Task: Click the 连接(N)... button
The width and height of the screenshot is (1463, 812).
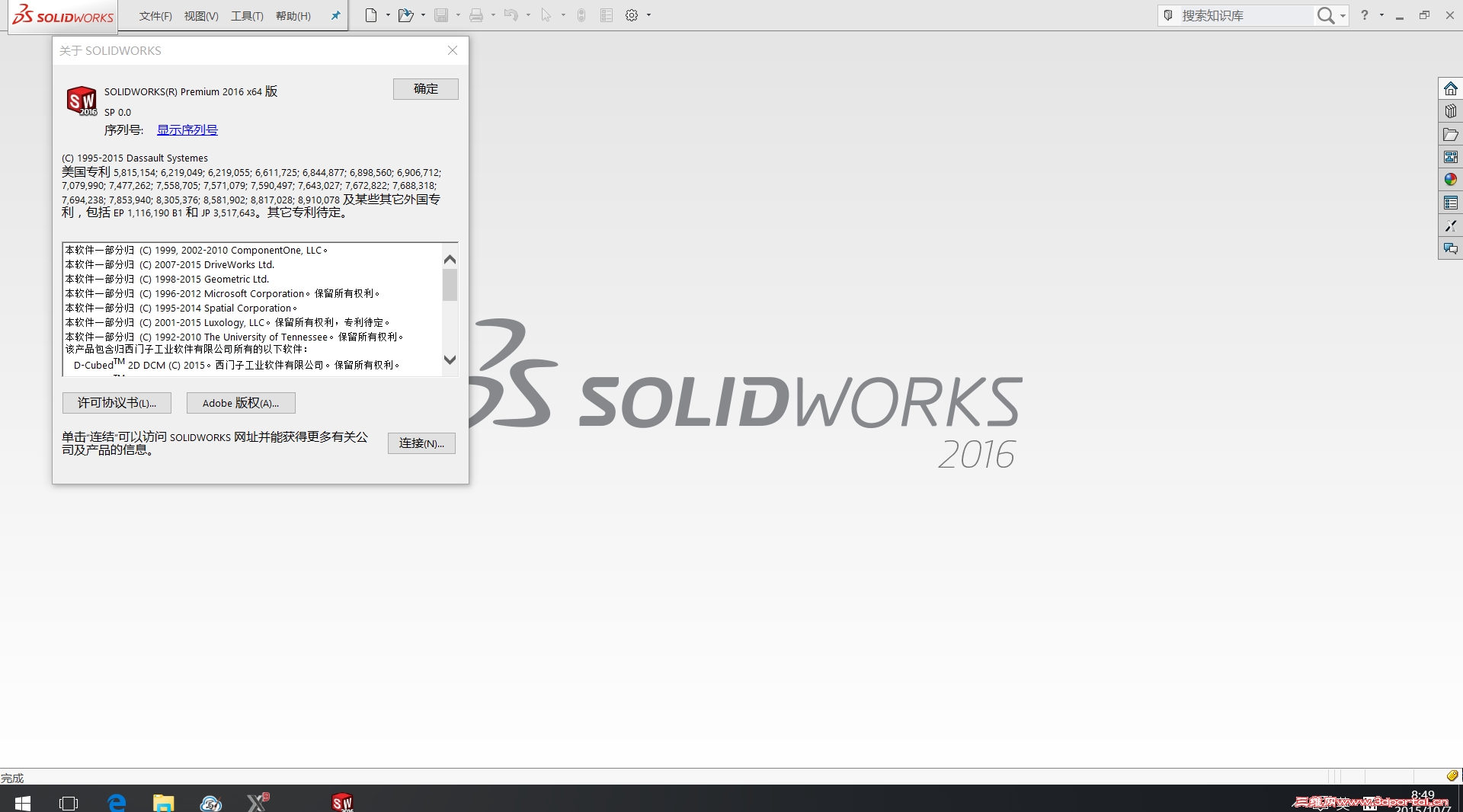Action: [421, 443]
